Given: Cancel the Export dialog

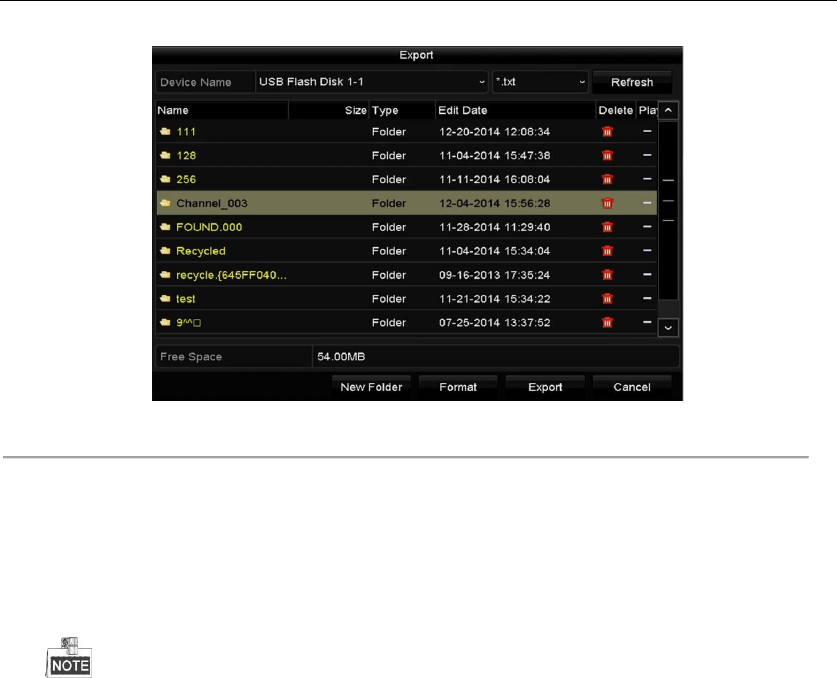Looking at the screenshot, I should point(632,387).
